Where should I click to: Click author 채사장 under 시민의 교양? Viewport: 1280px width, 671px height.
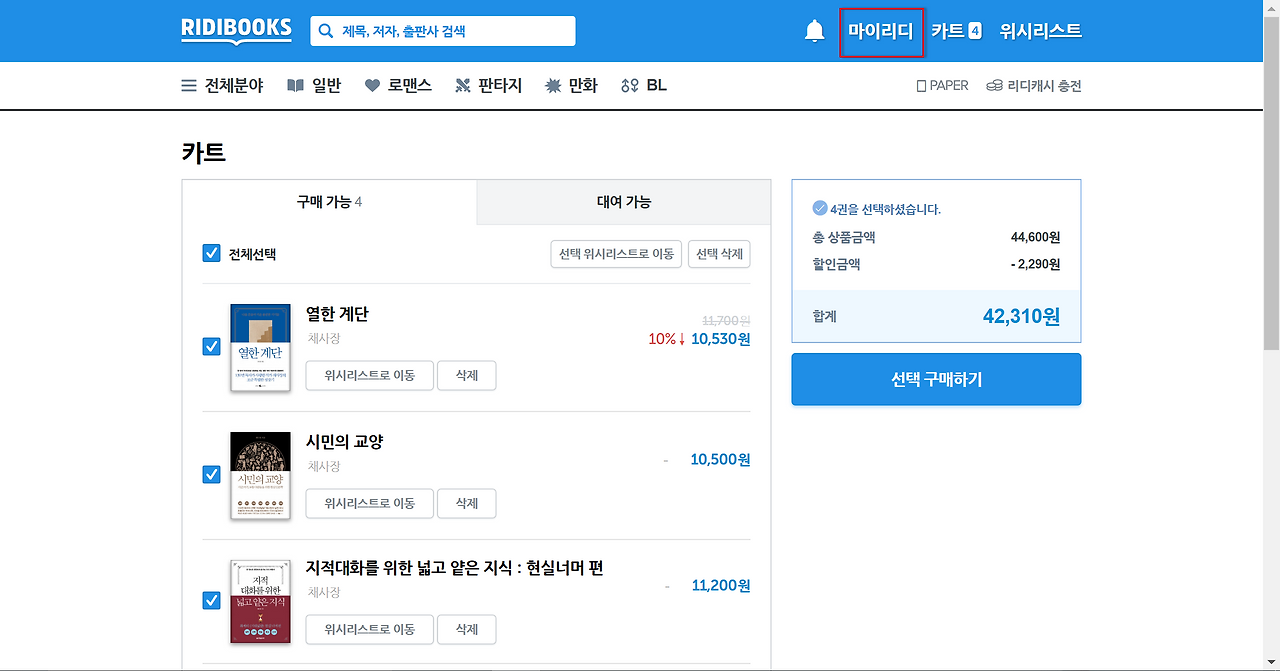[324, 466]
